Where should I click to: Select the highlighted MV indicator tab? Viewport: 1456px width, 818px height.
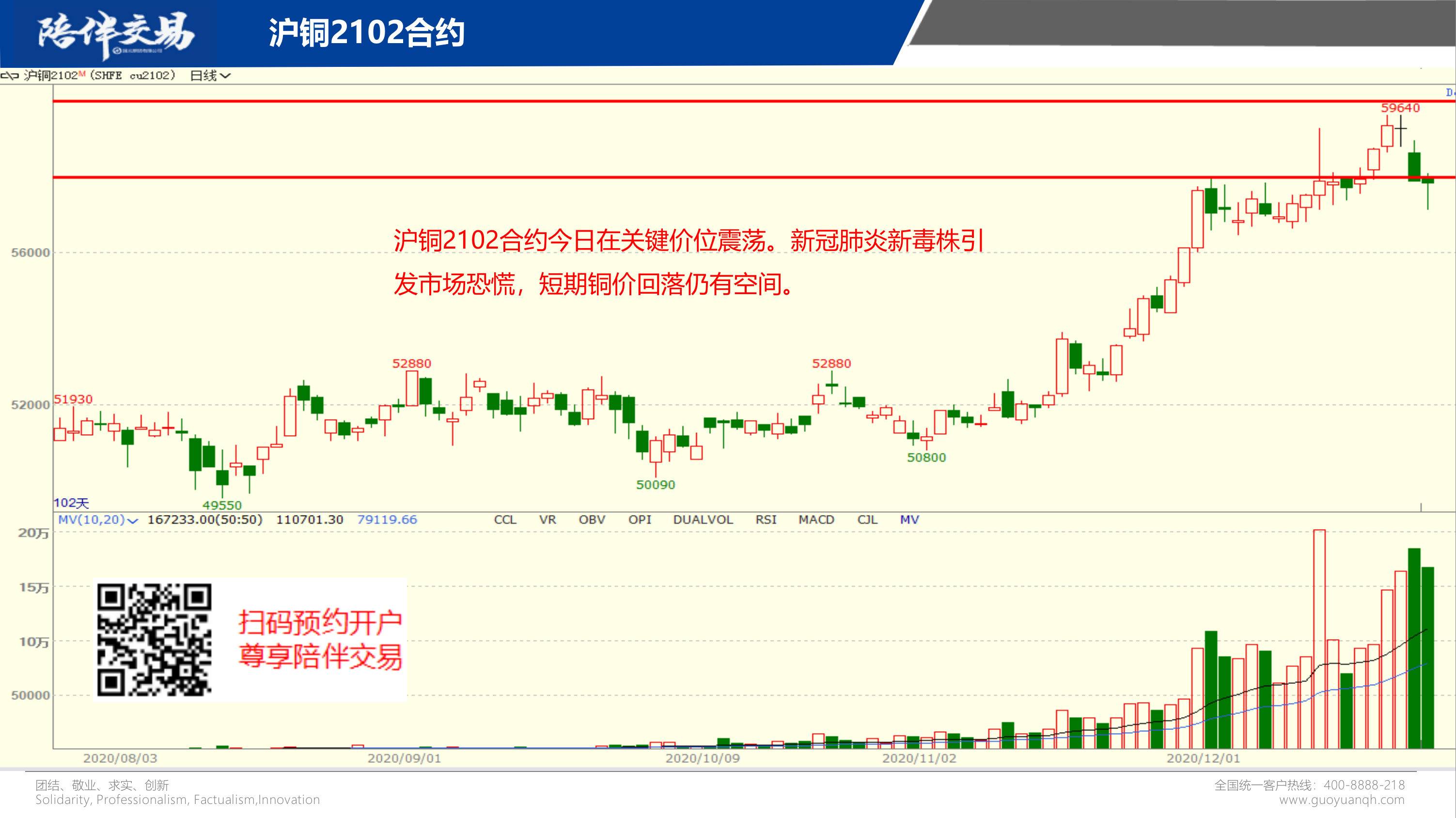click(909, 519)
